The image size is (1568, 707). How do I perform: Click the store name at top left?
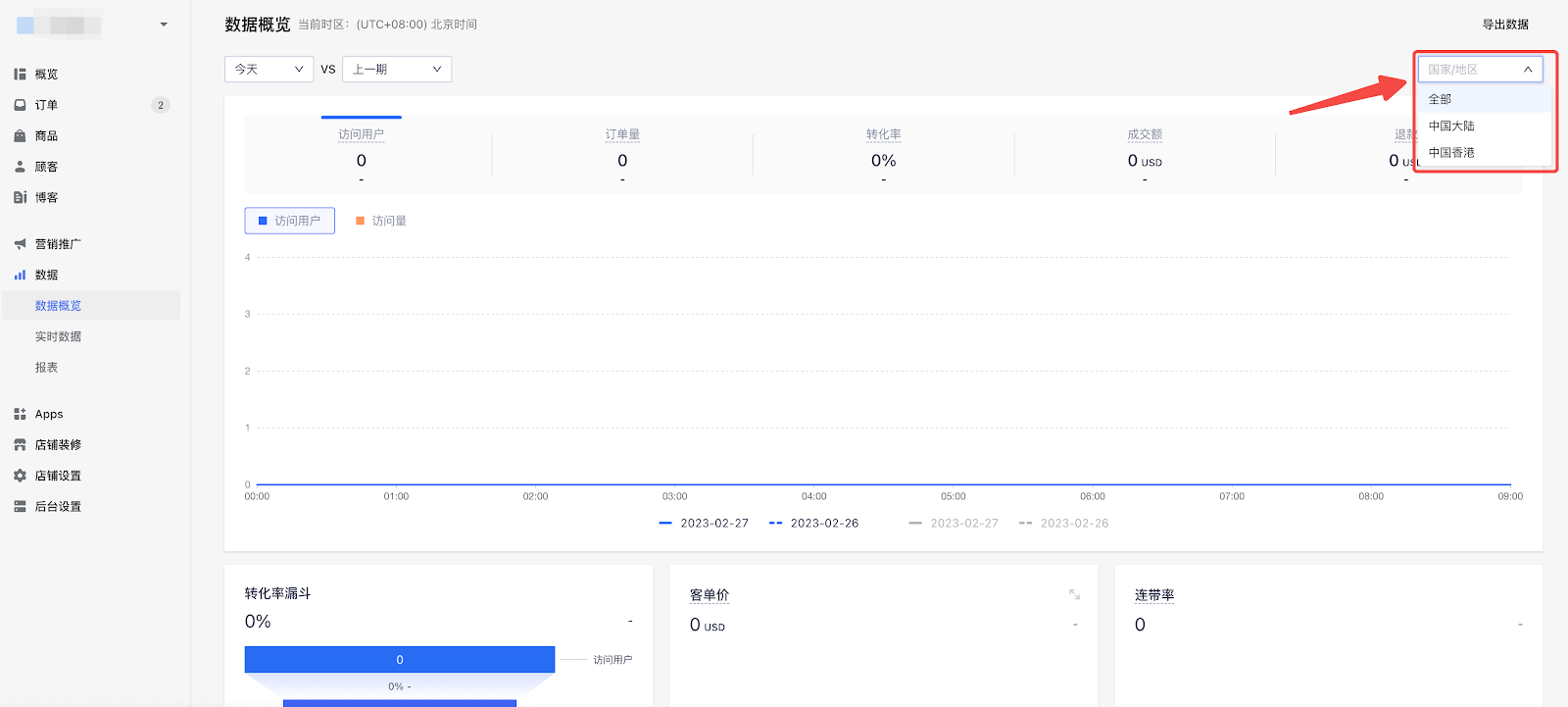click(59, 25)
